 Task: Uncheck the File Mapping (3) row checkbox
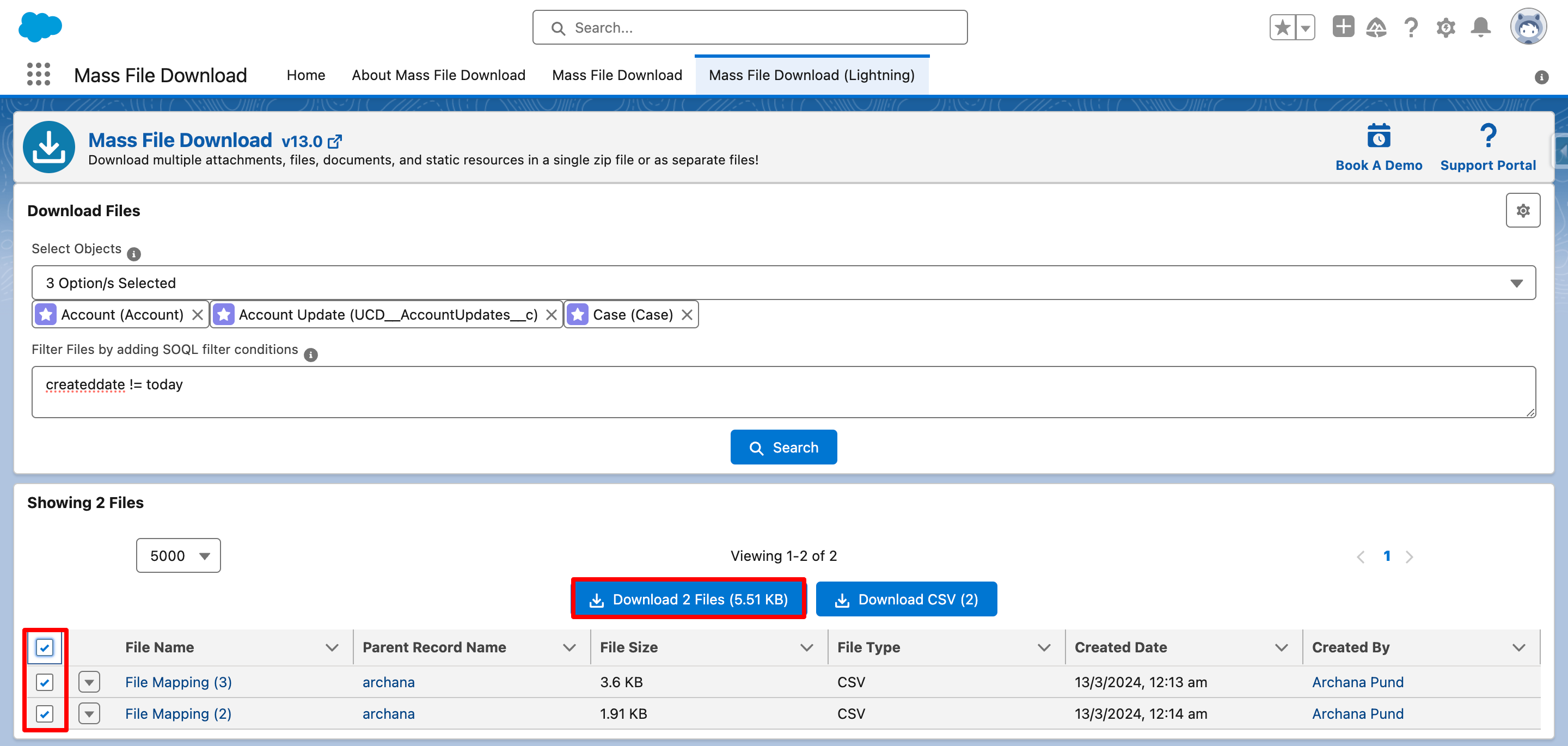(x=45, y=682)
